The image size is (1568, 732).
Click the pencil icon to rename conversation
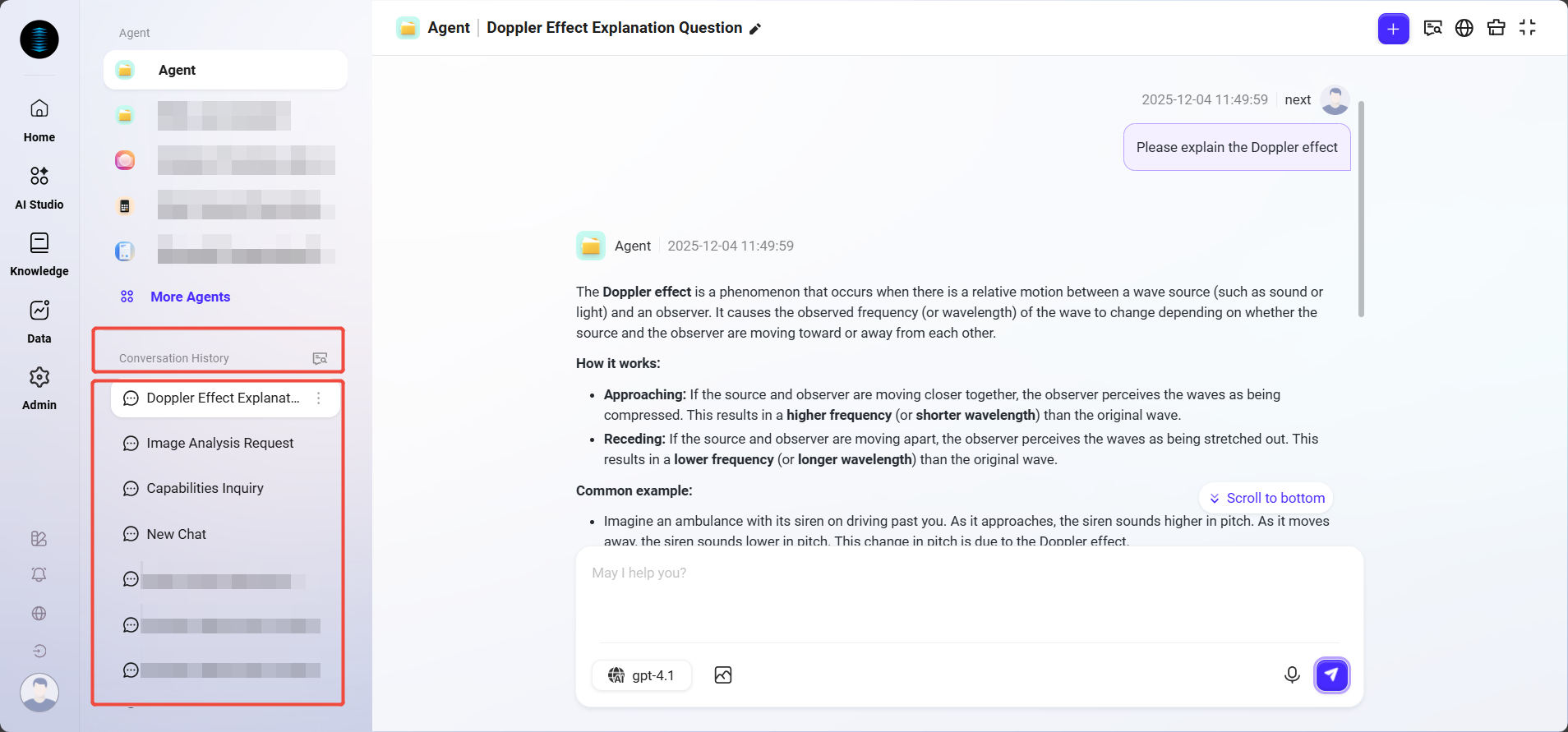pos(755,29)
